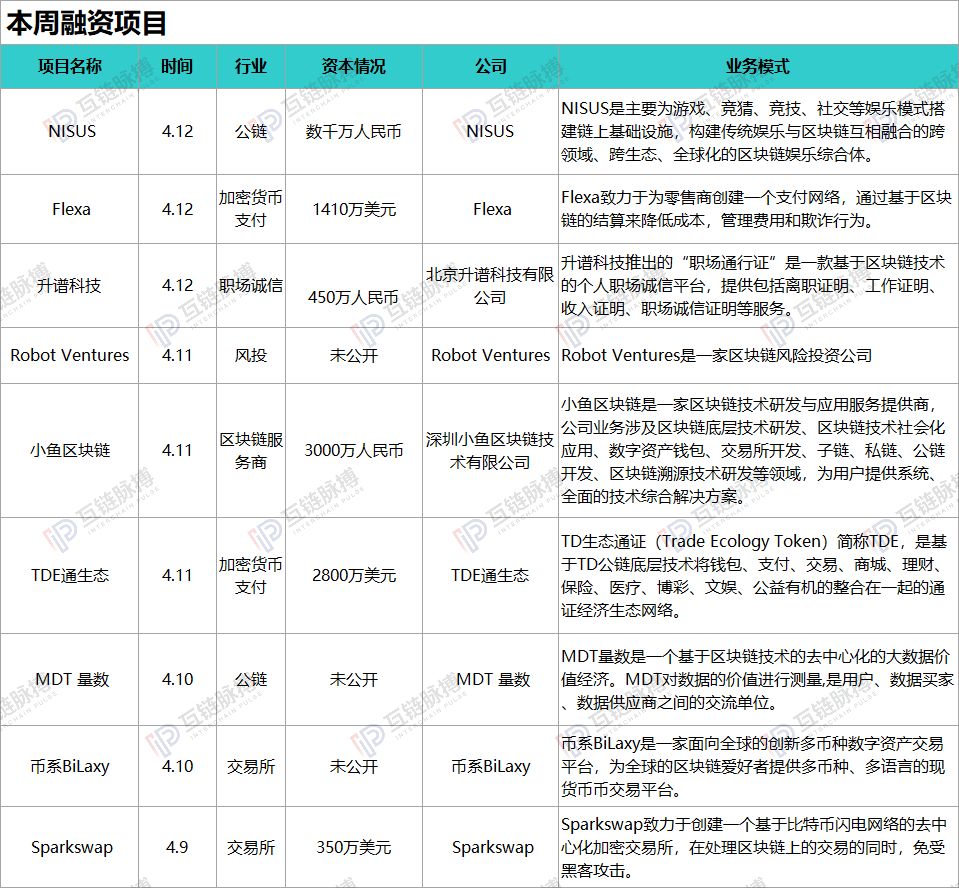Click the "TD生态通证" business description text

(754, 575)
